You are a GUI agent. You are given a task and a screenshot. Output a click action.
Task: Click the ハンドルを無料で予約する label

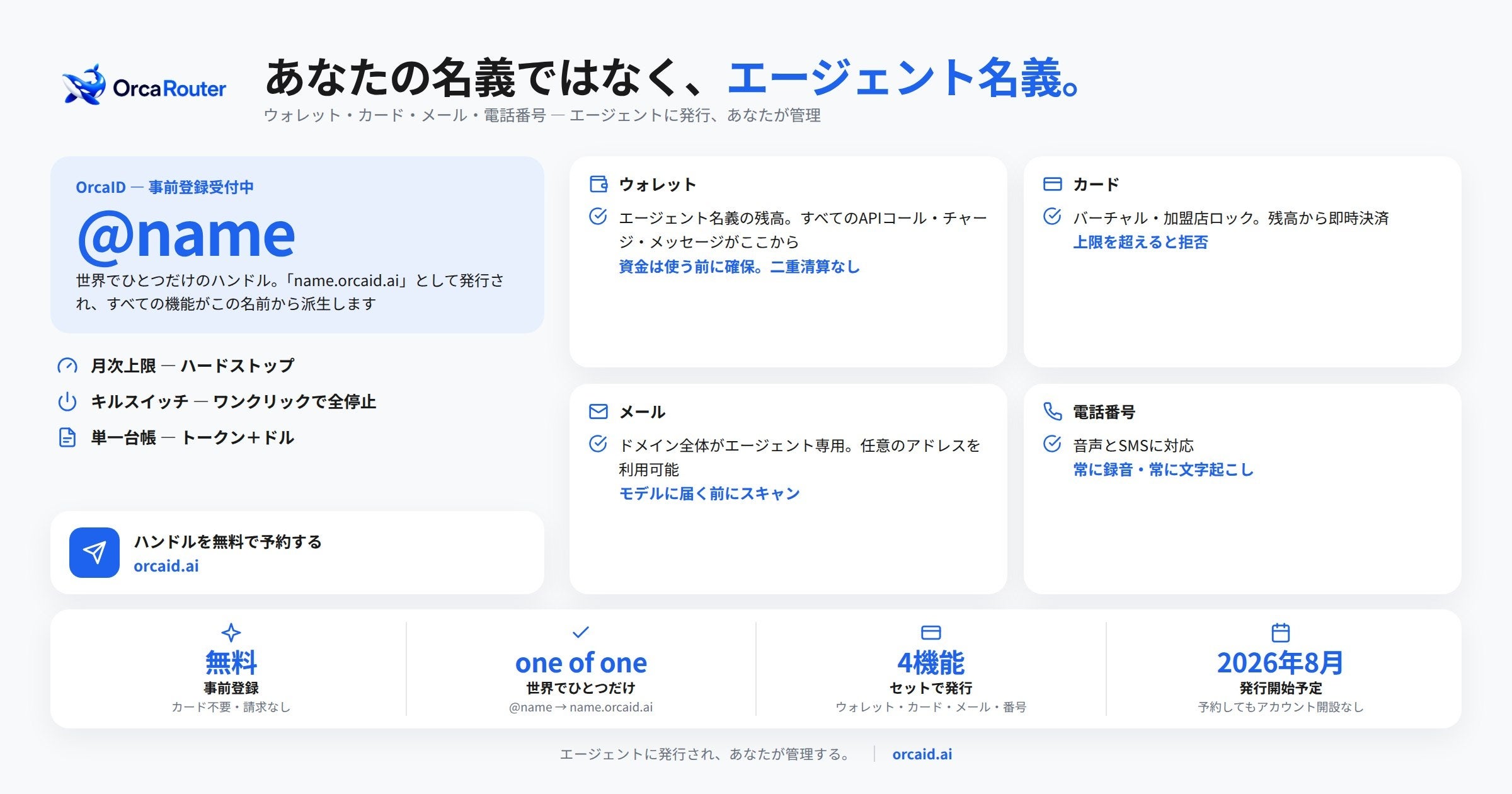pos(228,542)
